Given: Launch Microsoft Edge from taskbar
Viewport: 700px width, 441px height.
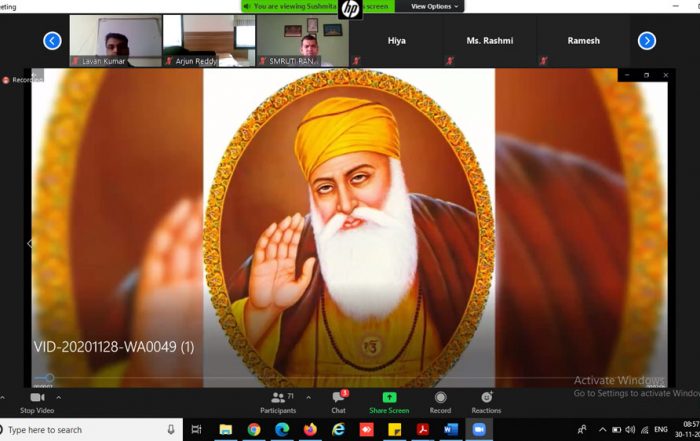Looking at the screenshot, I should (x=282, y=429).
